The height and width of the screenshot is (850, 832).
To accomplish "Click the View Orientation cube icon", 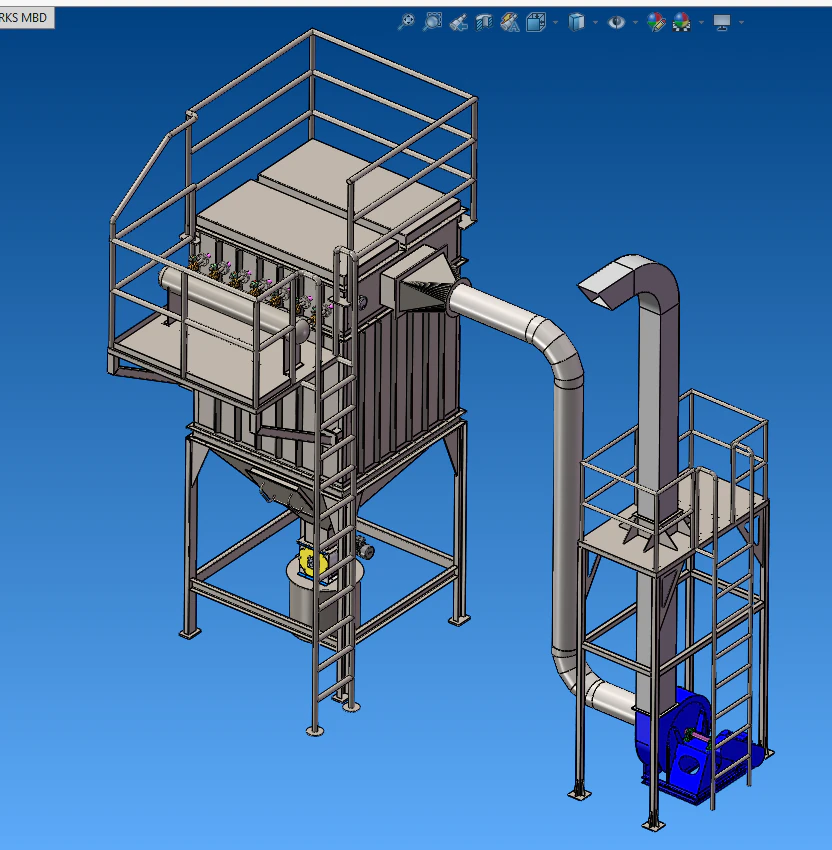I will click(536, 22).
